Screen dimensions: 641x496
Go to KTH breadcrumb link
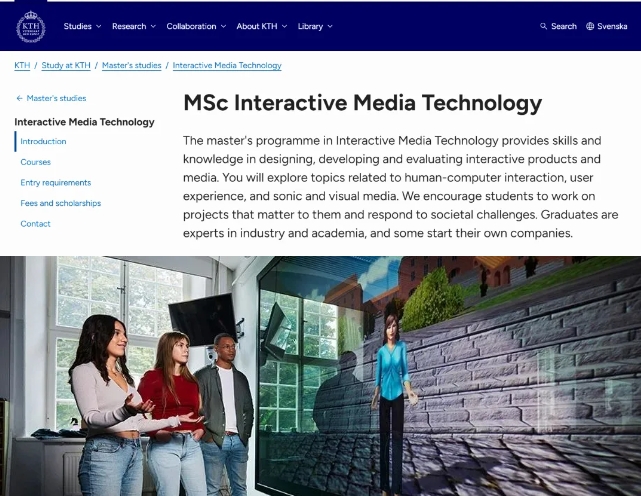coord(22,65)
